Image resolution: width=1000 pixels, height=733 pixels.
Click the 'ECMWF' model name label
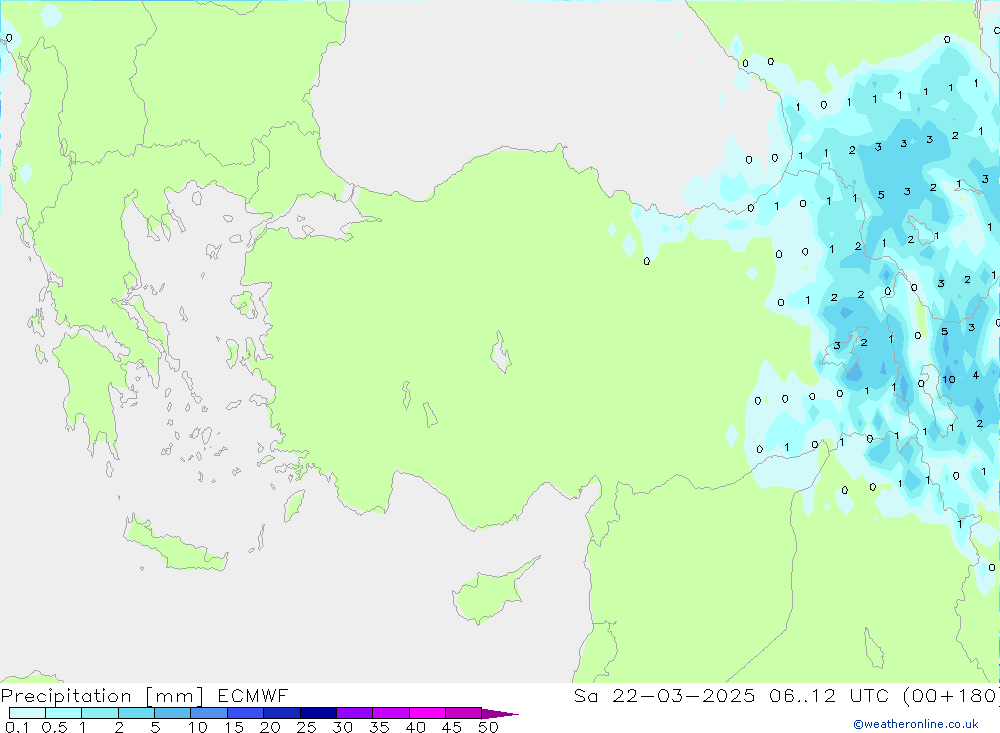coord(253,695)
